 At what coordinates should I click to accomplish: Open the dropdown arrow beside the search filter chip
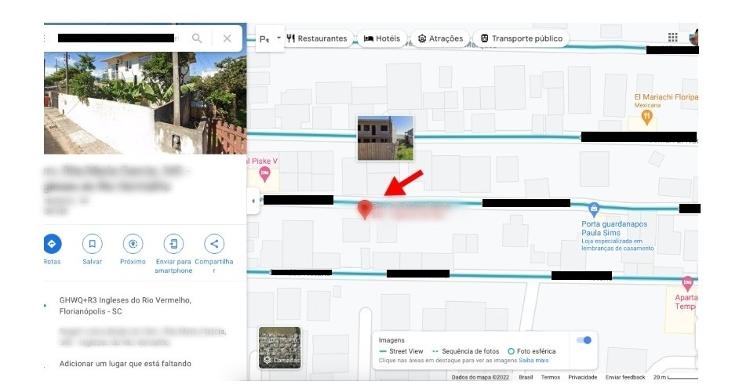click(278, 38)
